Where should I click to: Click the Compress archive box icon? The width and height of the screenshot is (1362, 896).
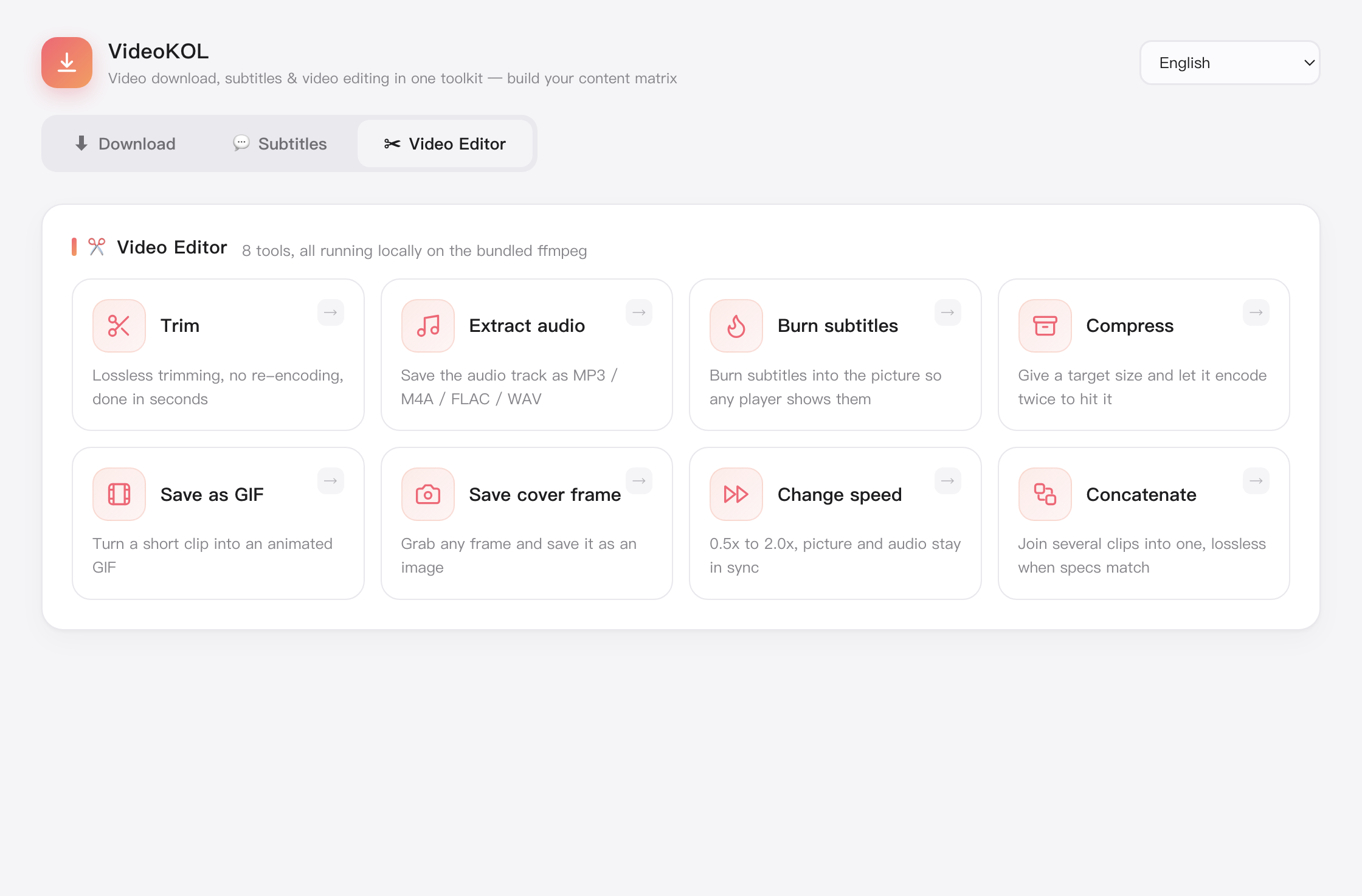1045,326
